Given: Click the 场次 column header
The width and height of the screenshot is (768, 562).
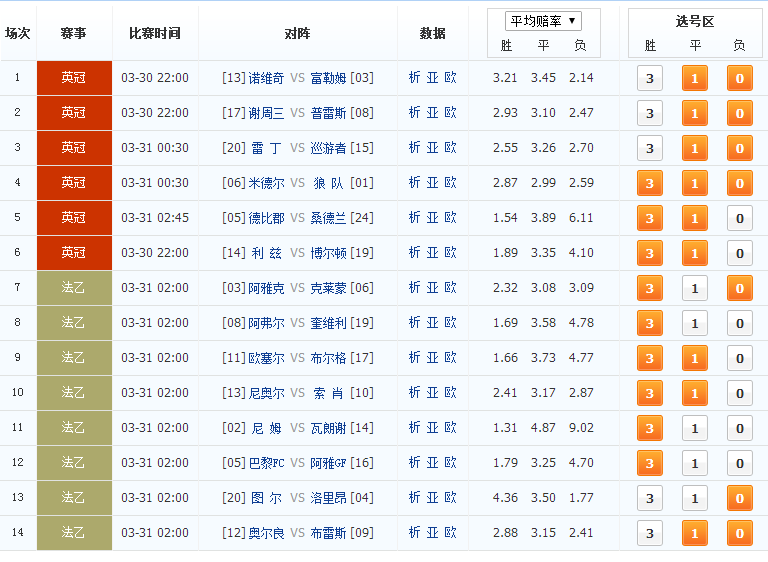Looking at the screenshot, I should (18, 33).
